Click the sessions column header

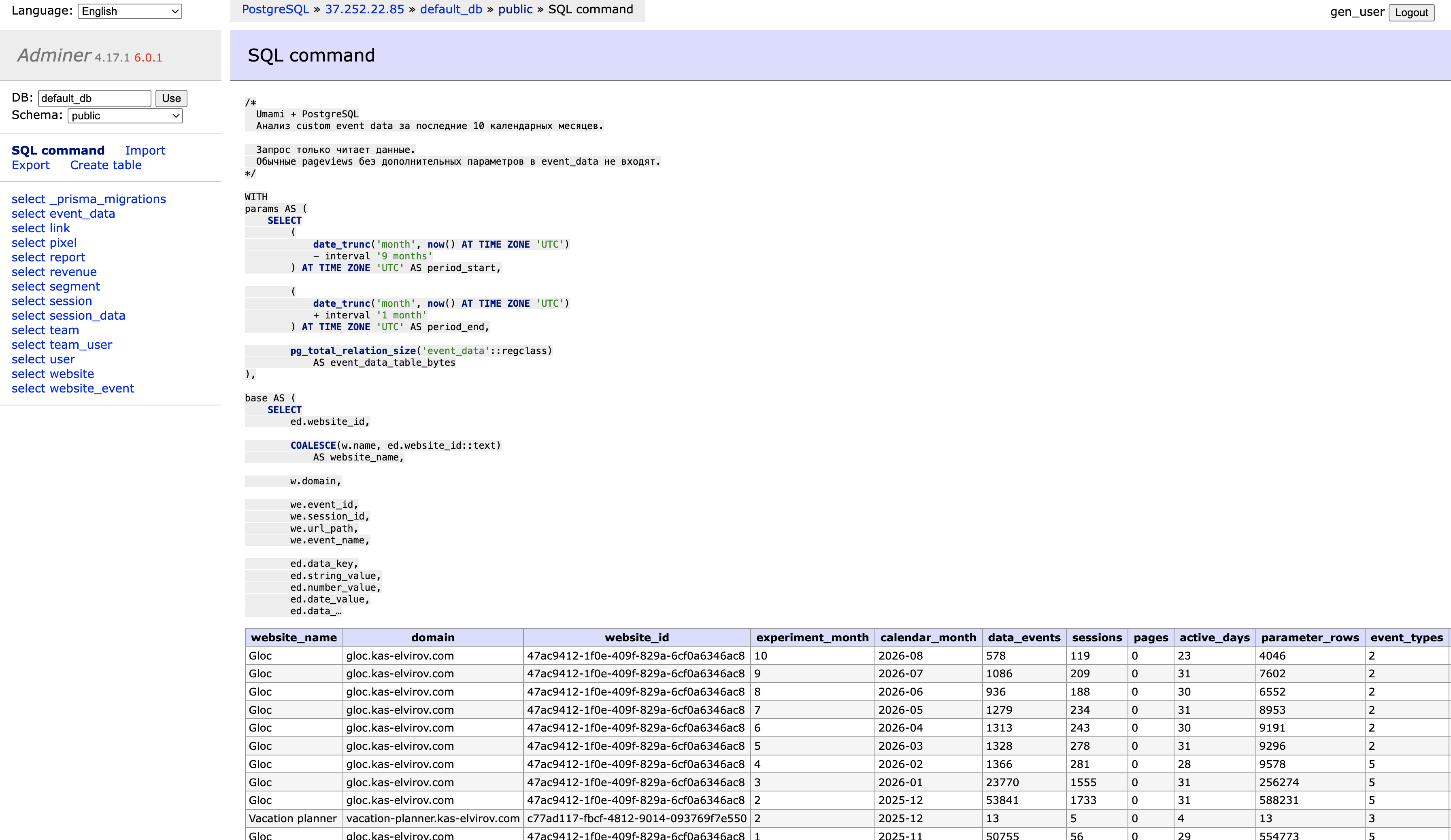(x=1097, y=637)
